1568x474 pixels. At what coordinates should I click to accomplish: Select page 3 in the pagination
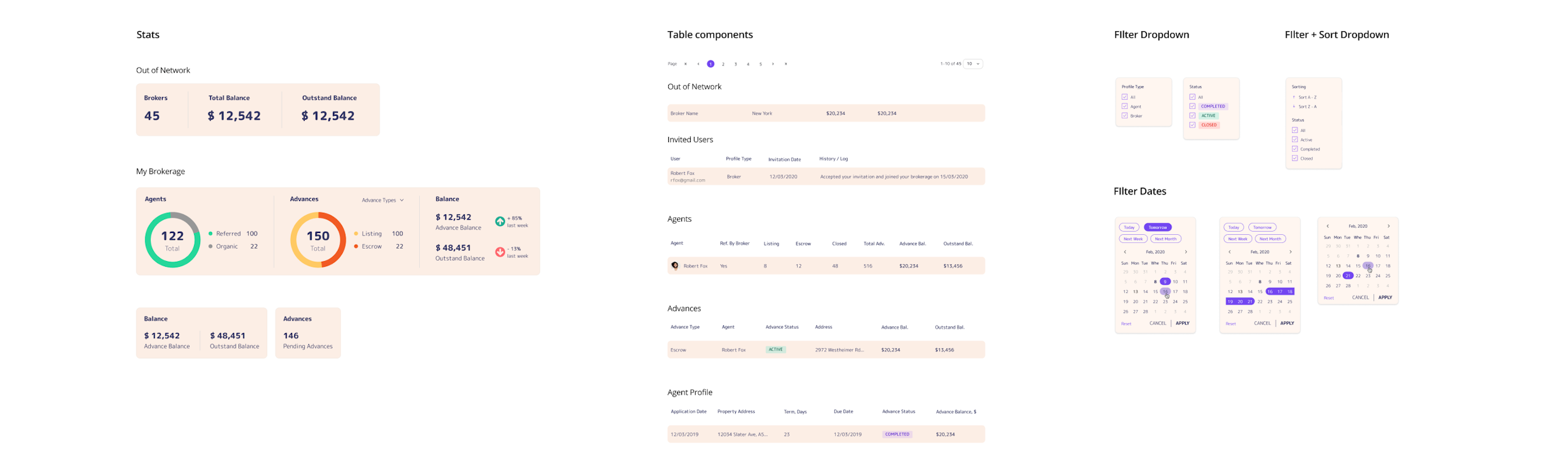tap(736, 64)
